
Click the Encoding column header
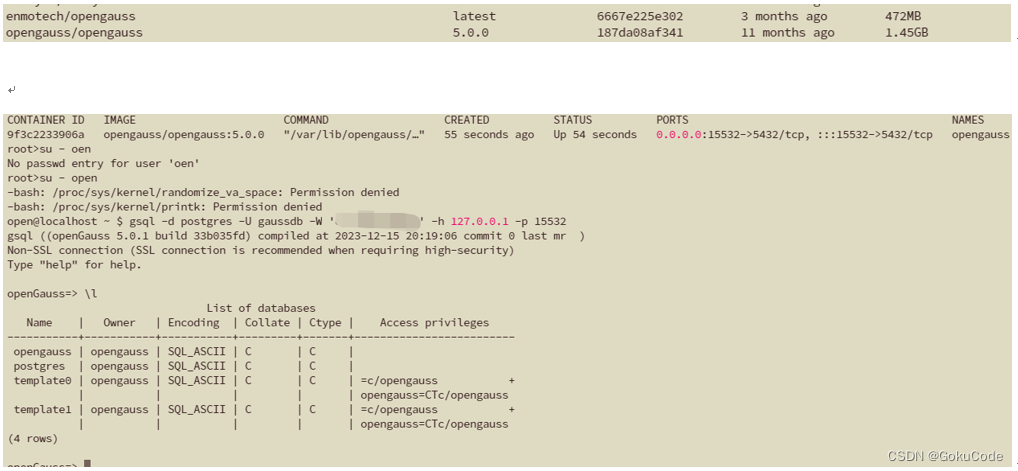pyautogui.click(x=193, y=323)
